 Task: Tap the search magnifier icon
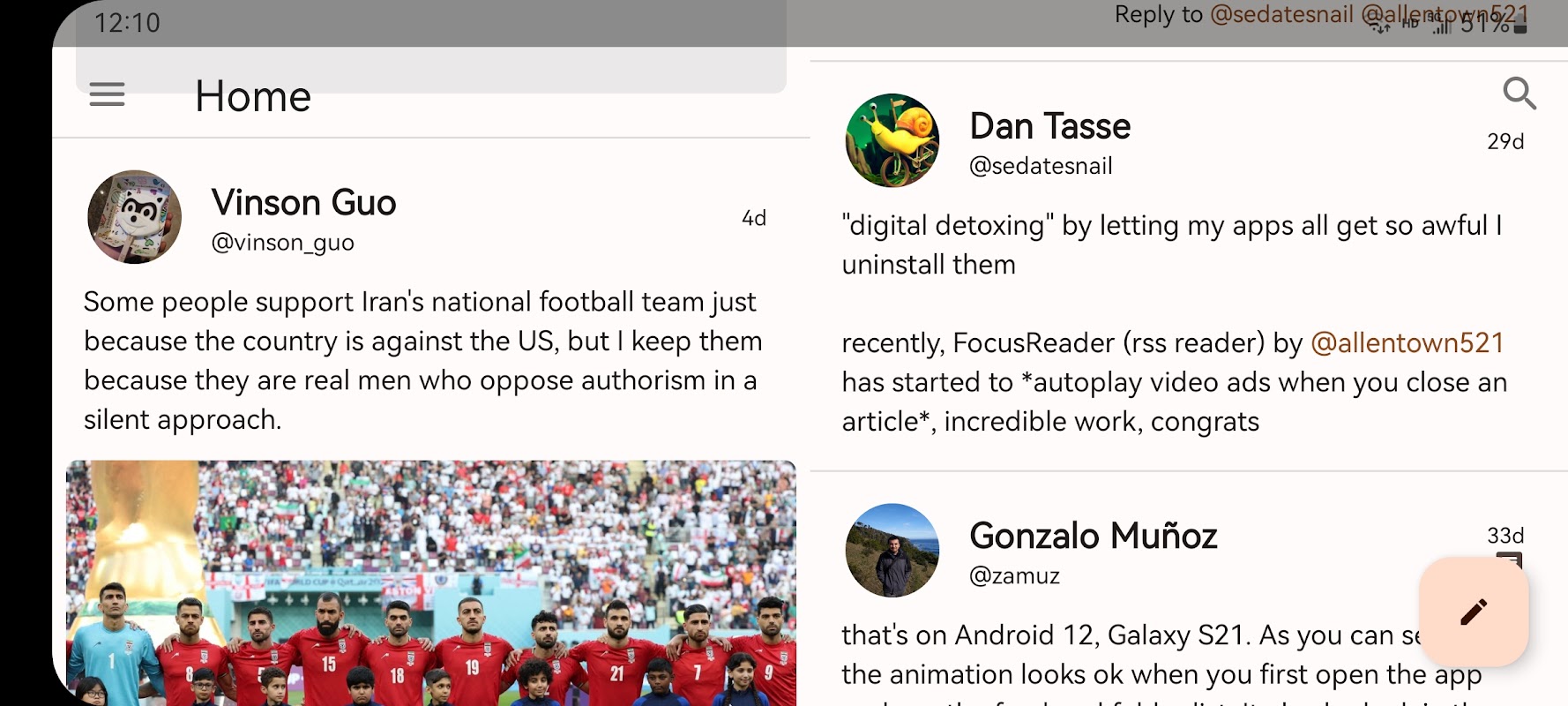1519,93
